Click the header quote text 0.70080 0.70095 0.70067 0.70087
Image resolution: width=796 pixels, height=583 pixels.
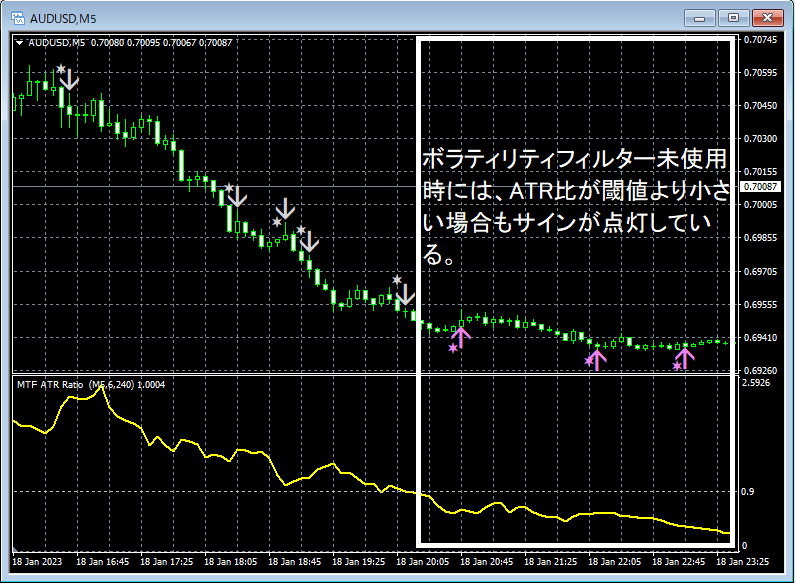(161, 43)
